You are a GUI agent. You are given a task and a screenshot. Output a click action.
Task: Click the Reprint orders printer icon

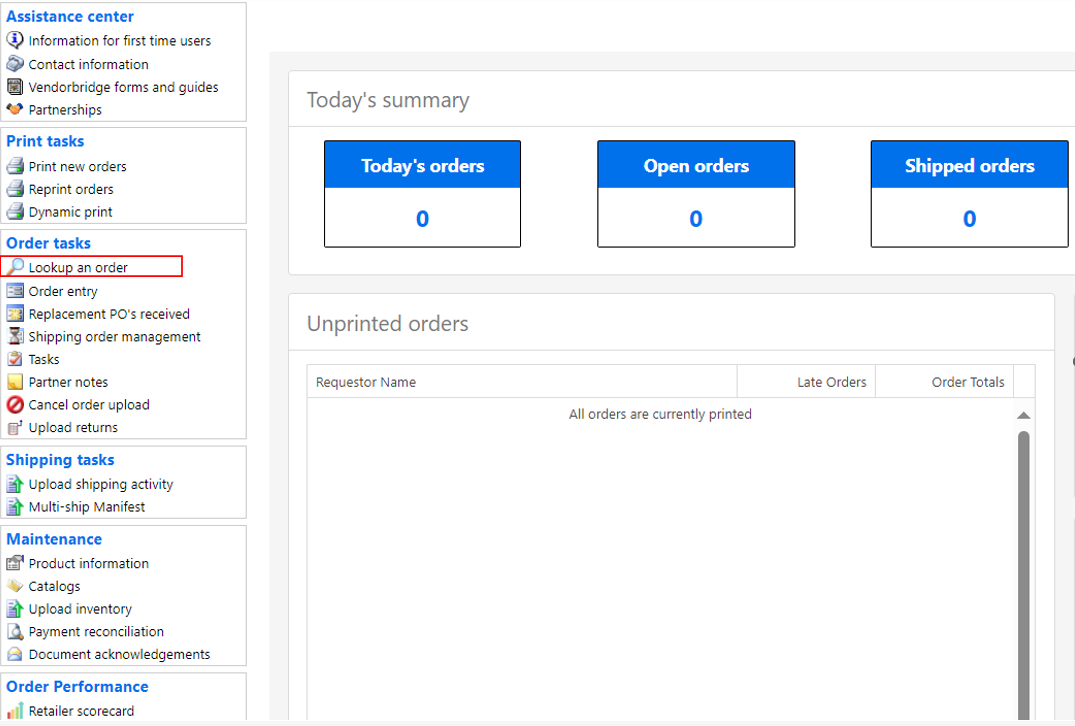coord(15,189)
